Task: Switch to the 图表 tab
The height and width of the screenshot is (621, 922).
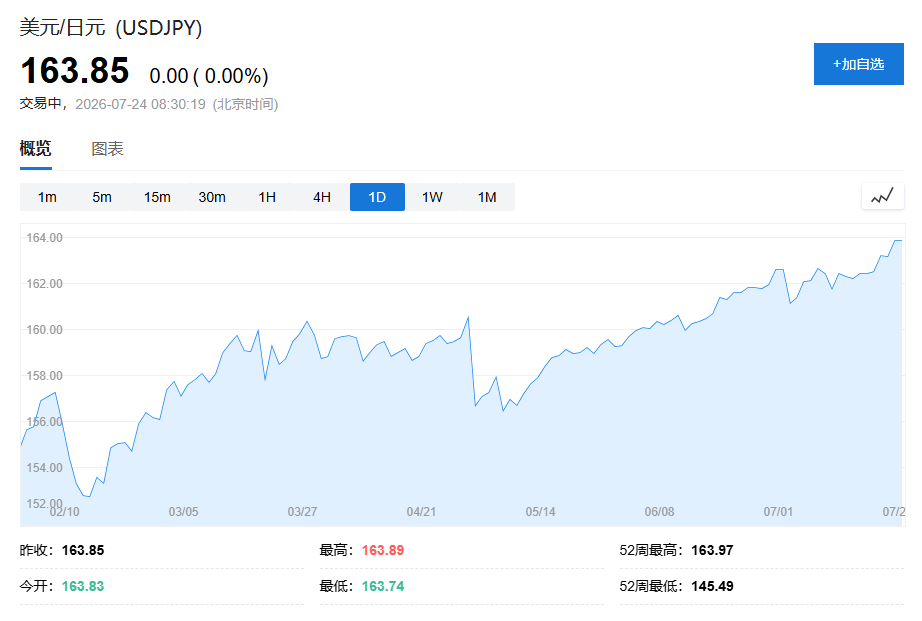Action: pyautogui.click(x=107, y=149)
